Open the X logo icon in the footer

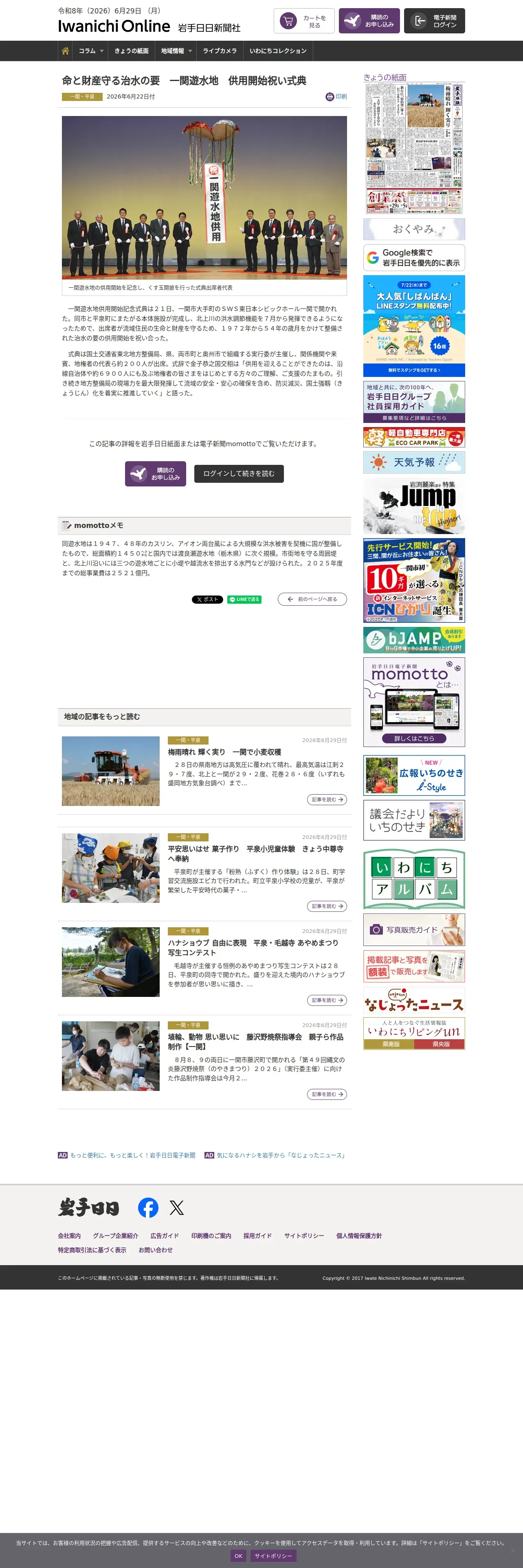point(176,1207)
